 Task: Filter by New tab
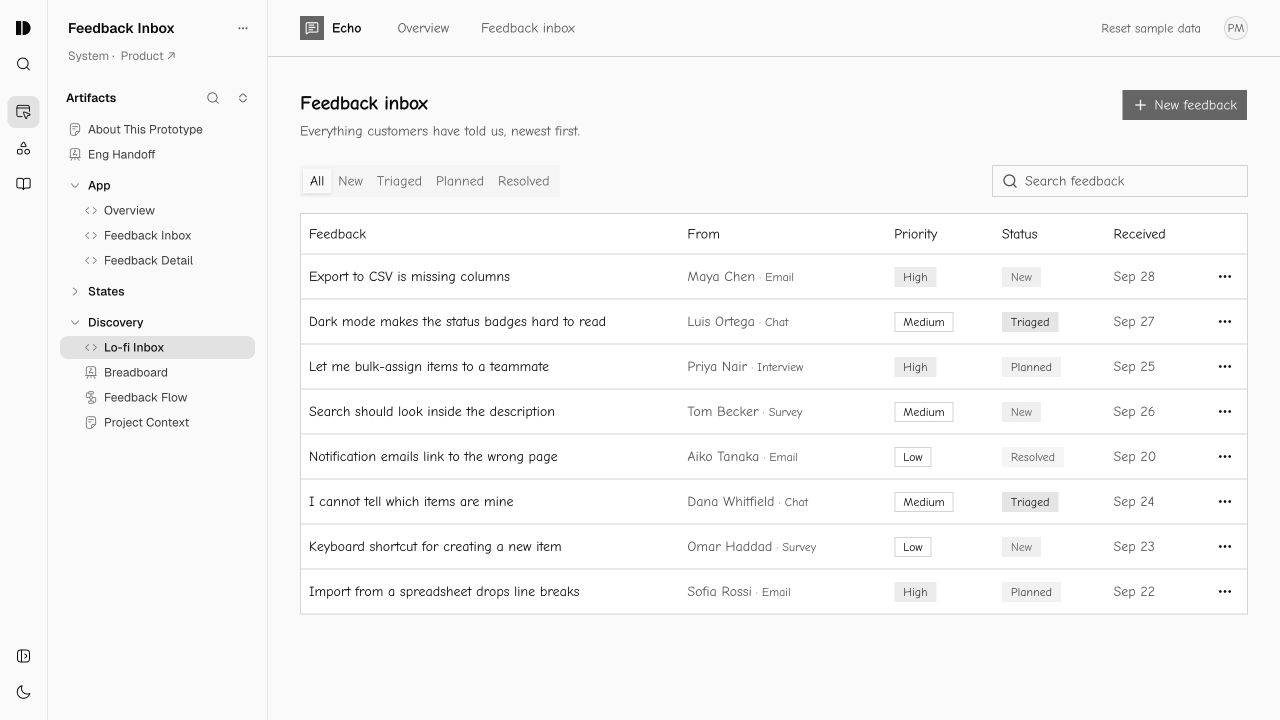coord(350,181)
